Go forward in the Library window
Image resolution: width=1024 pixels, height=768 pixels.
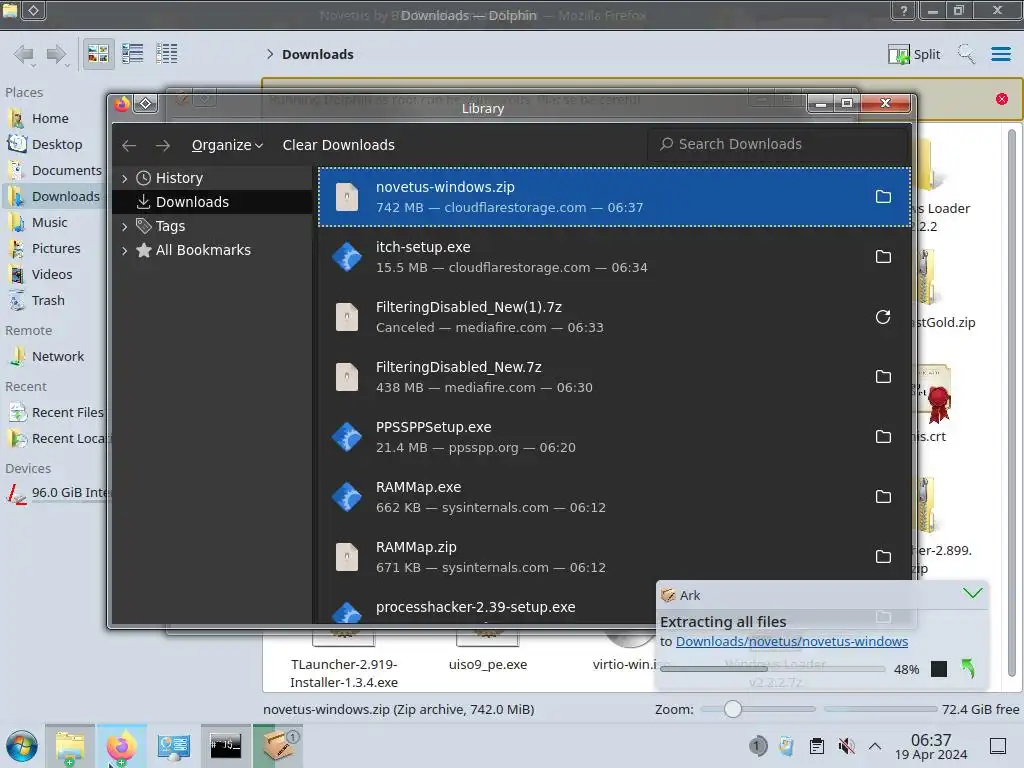pos(163,145)
